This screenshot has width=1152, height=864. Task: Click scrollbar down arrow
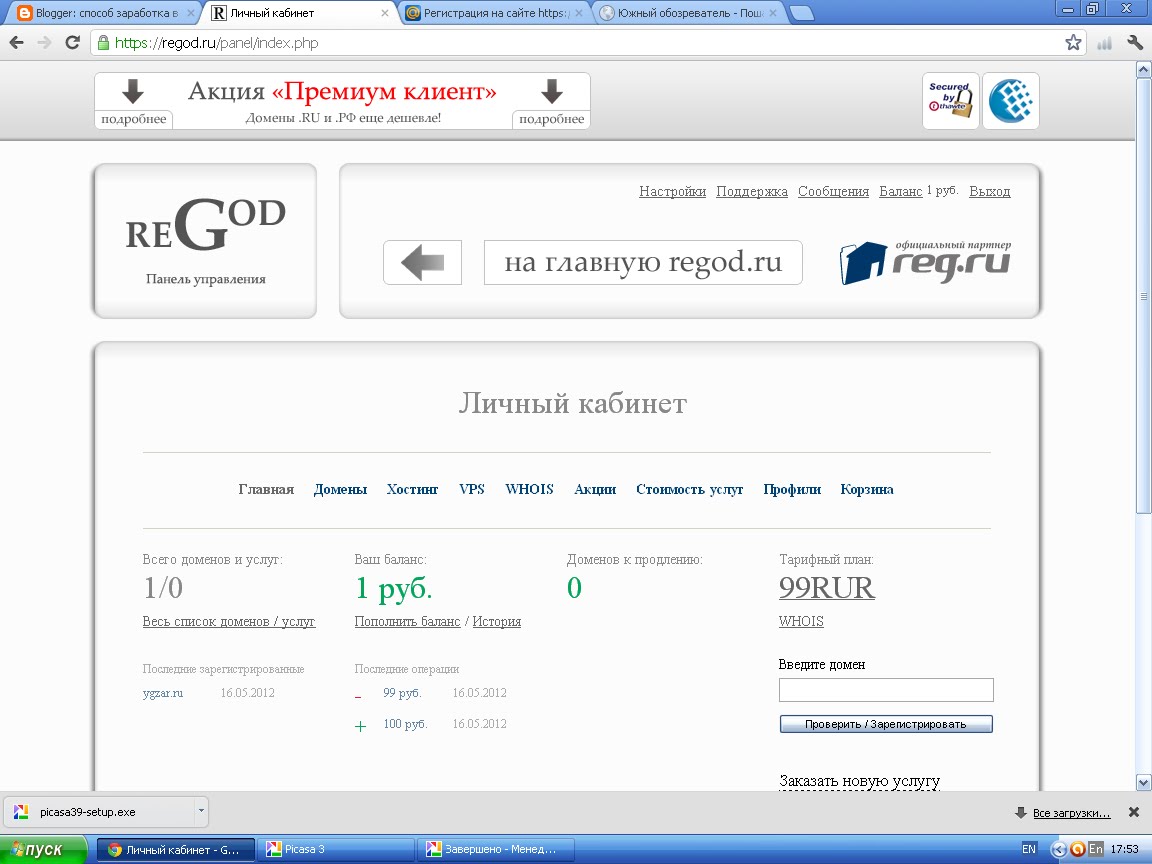coord(1143,782)
